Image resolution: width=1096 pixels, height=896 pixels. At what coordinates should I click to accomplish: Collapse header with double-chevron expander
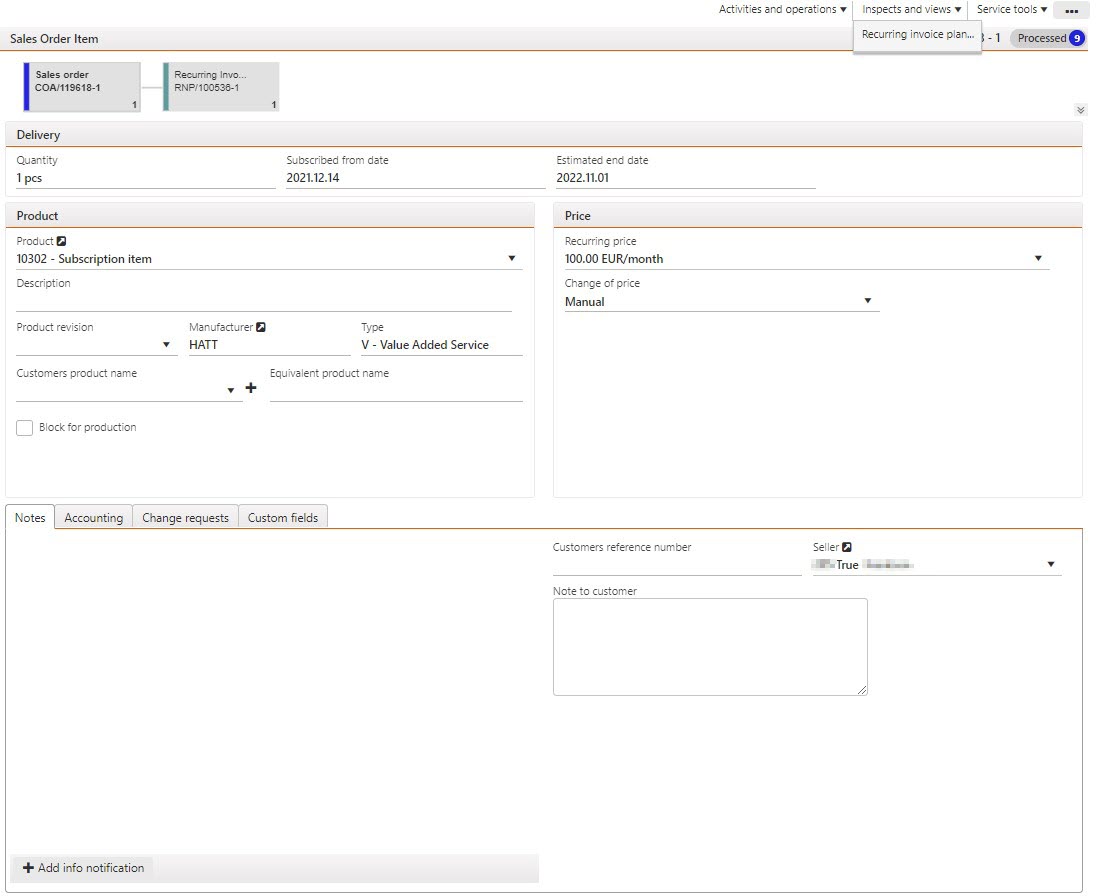coord(1080,110)
